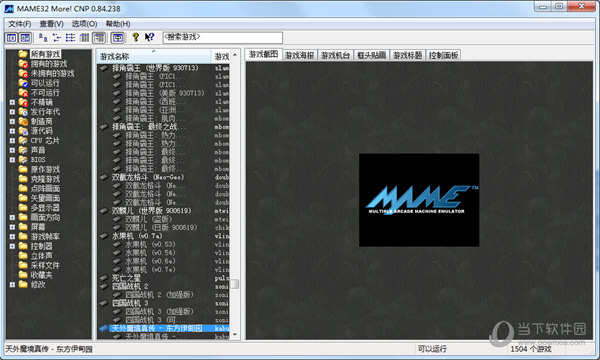Screen dimensions: 600x360
Task: Open the 原作游戏 folder
Action: click(x=45, y=169)
